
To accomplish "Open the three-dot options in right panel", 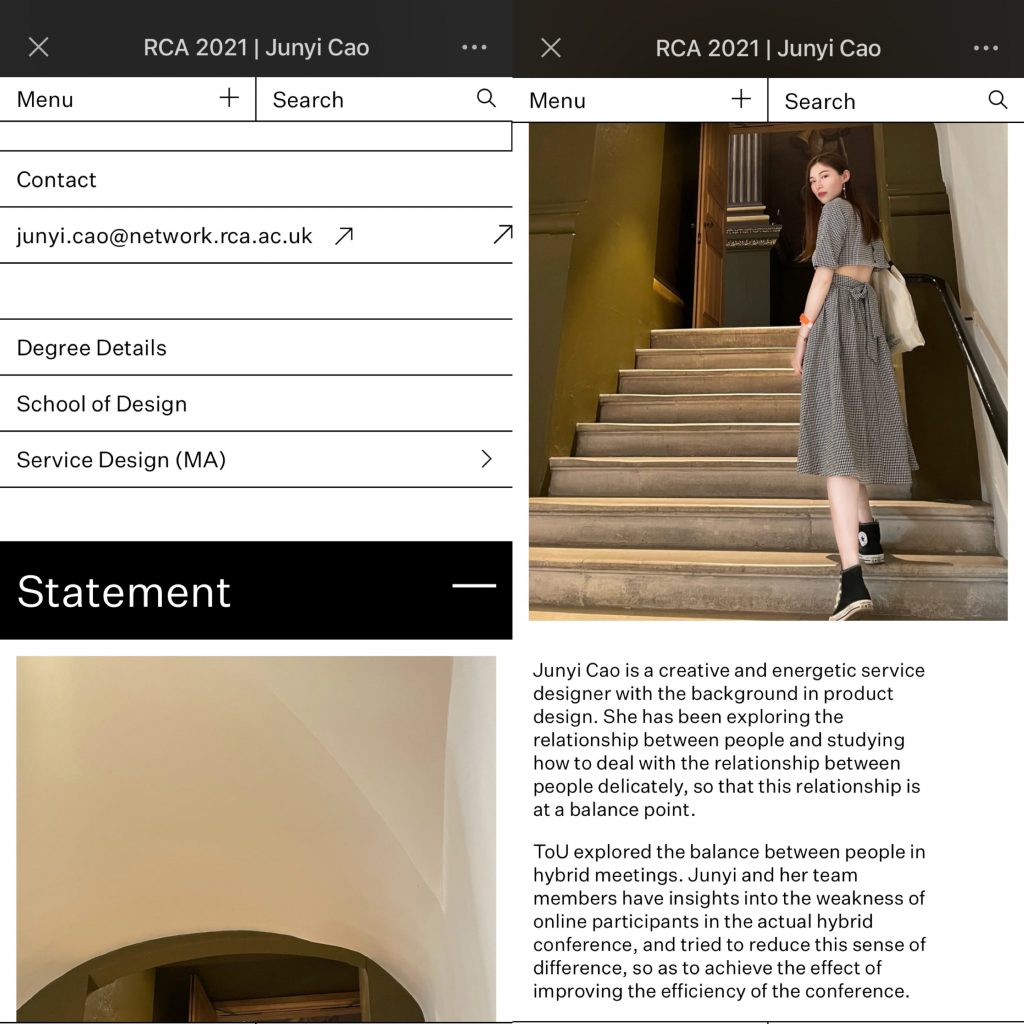I will pos(985,48).
